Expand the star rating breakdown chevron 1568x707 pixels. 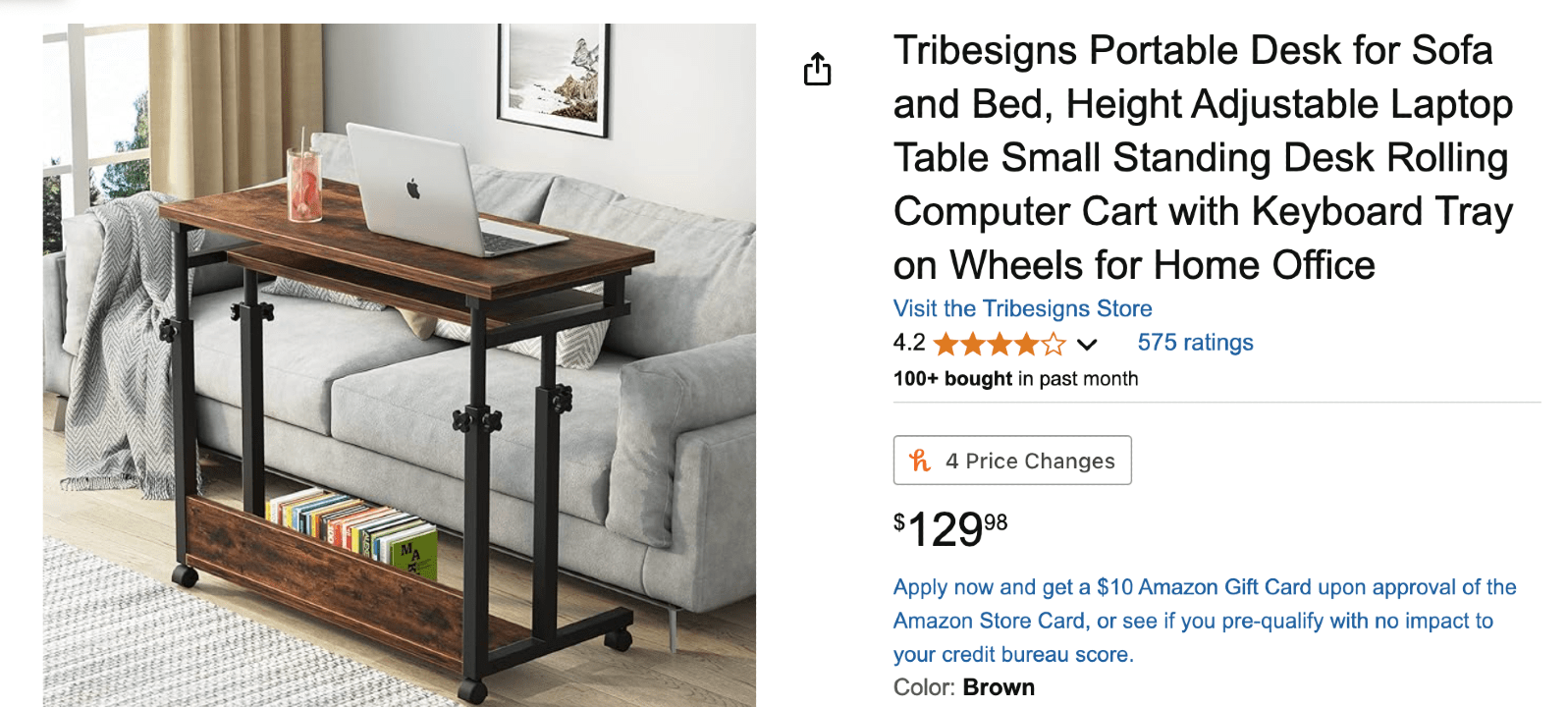[1087, 345]
